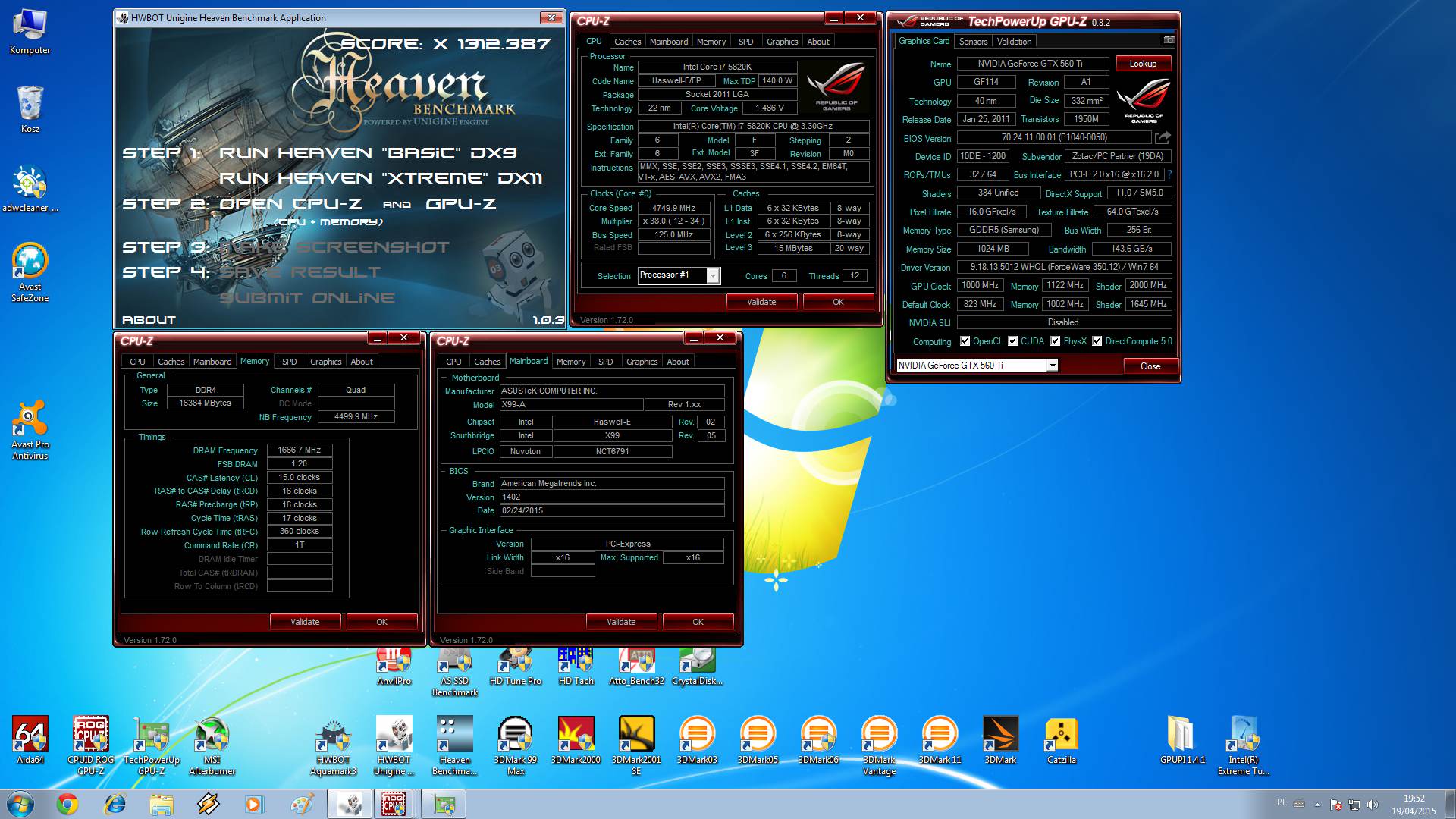
Task: Launch adwcleaner desktop shortcut
Action: click(30, 188)
